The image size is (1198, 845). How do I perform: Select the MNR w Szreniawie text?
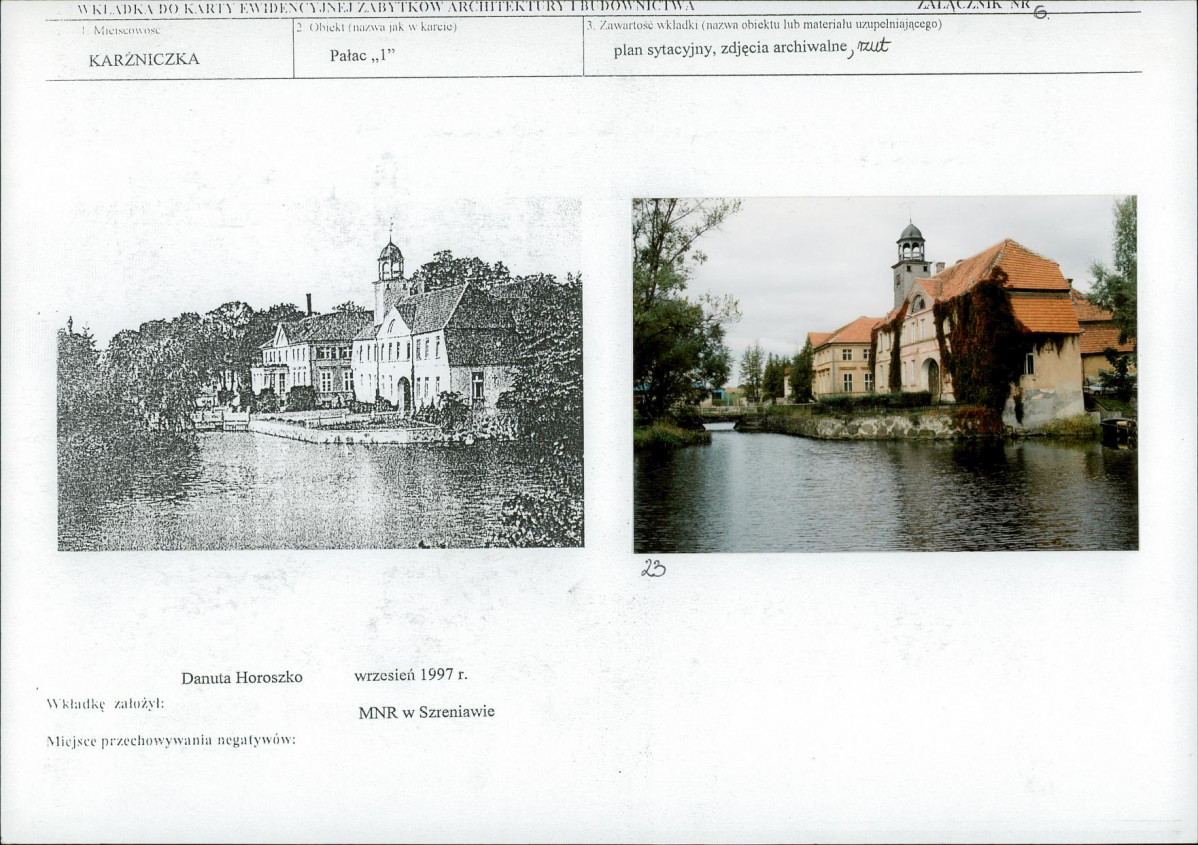pos(426,712)
